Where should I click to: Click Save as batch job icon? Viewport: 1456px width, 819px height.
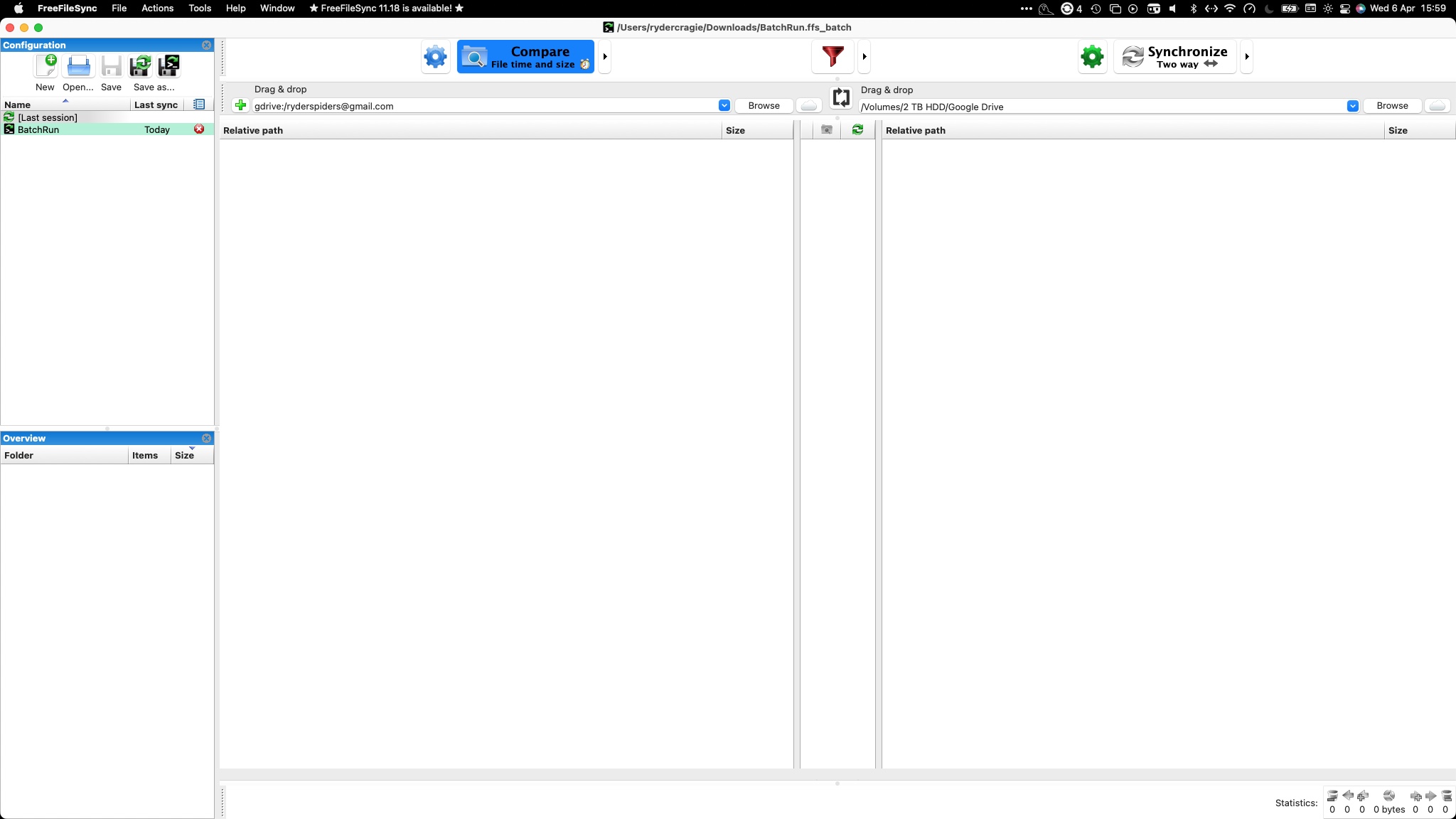[x=169, y=66]
